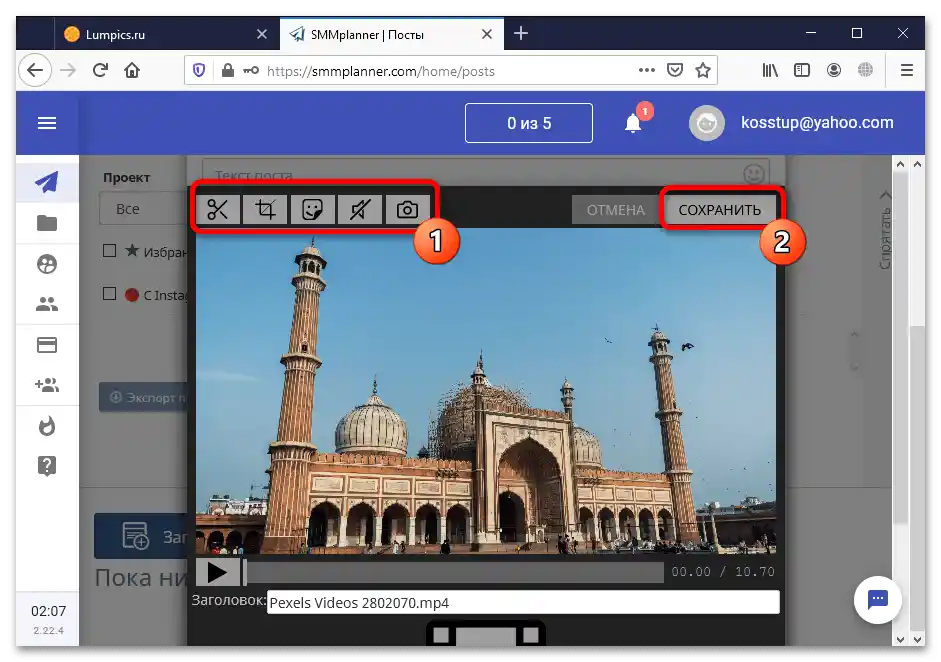Open the emoji picker in post text
The image size is (941, 662).
pos(754,174)
